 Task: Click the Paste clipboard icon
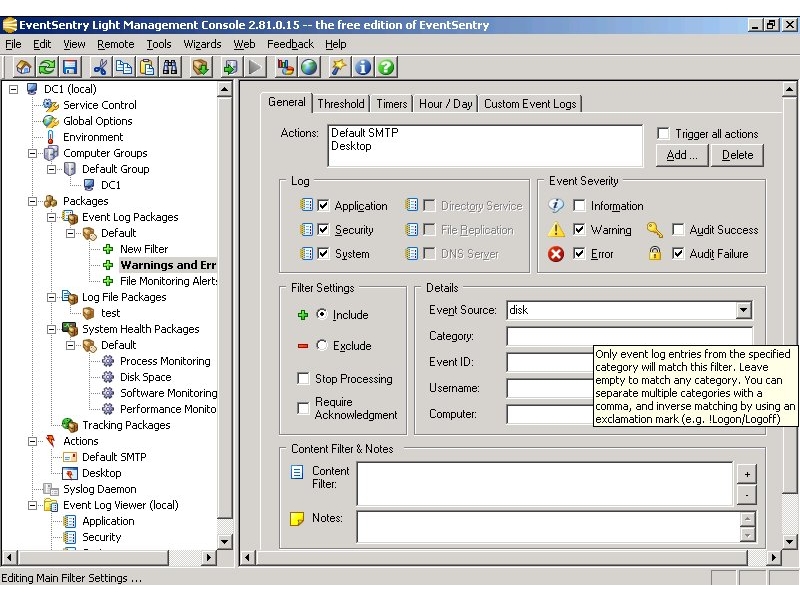[x=147, y=67]
